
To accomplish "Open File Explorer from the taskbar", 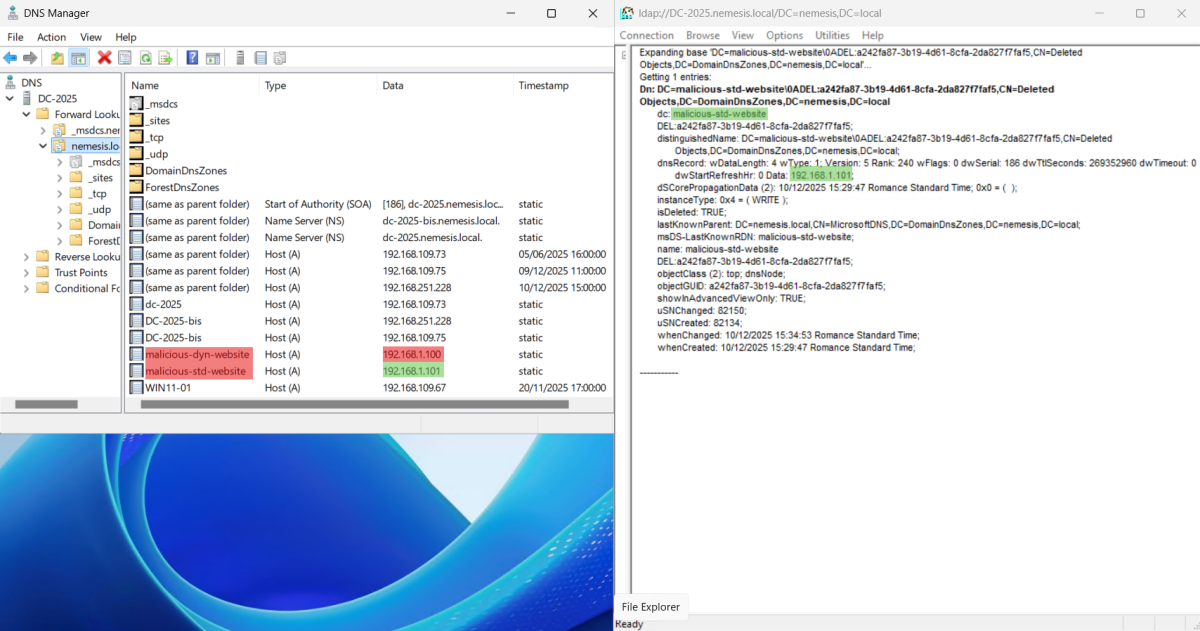I will [x=650, y=607].
